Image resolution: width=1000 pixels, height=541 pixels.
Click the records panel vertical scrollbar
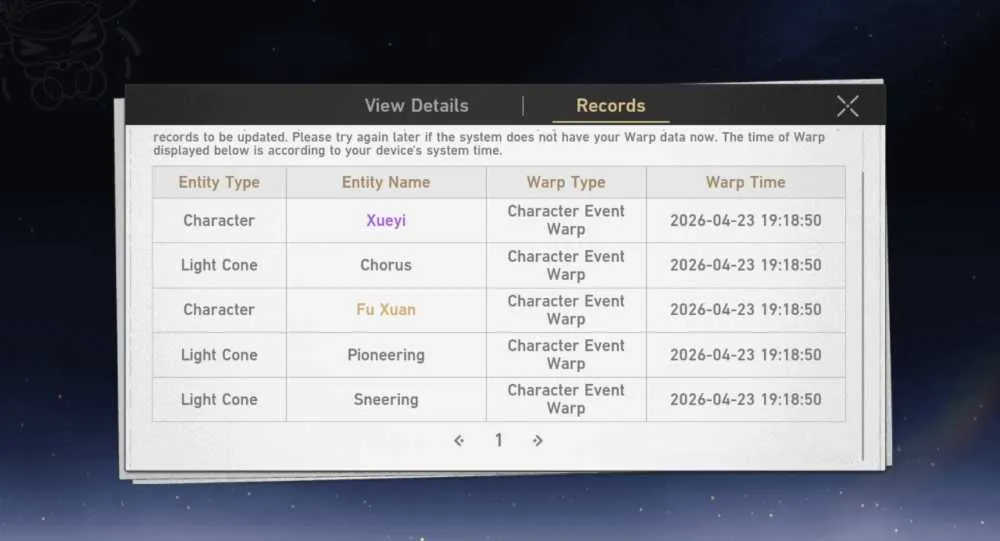pyautogui.click(x=862, y=316)
